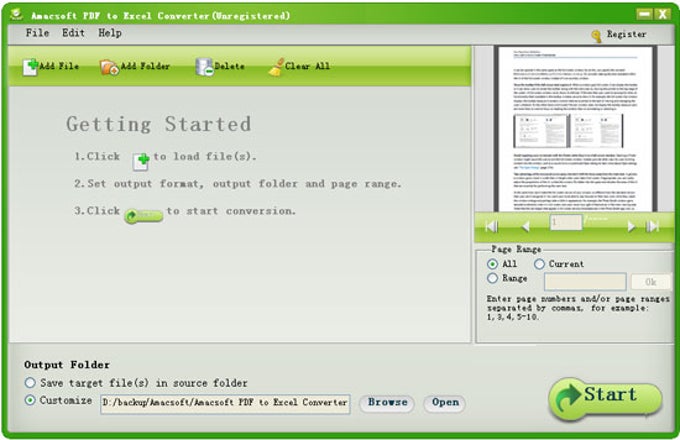The image size is (680, 440).
Task: Click the Delete toolbar icon
Action: point(204,67)
